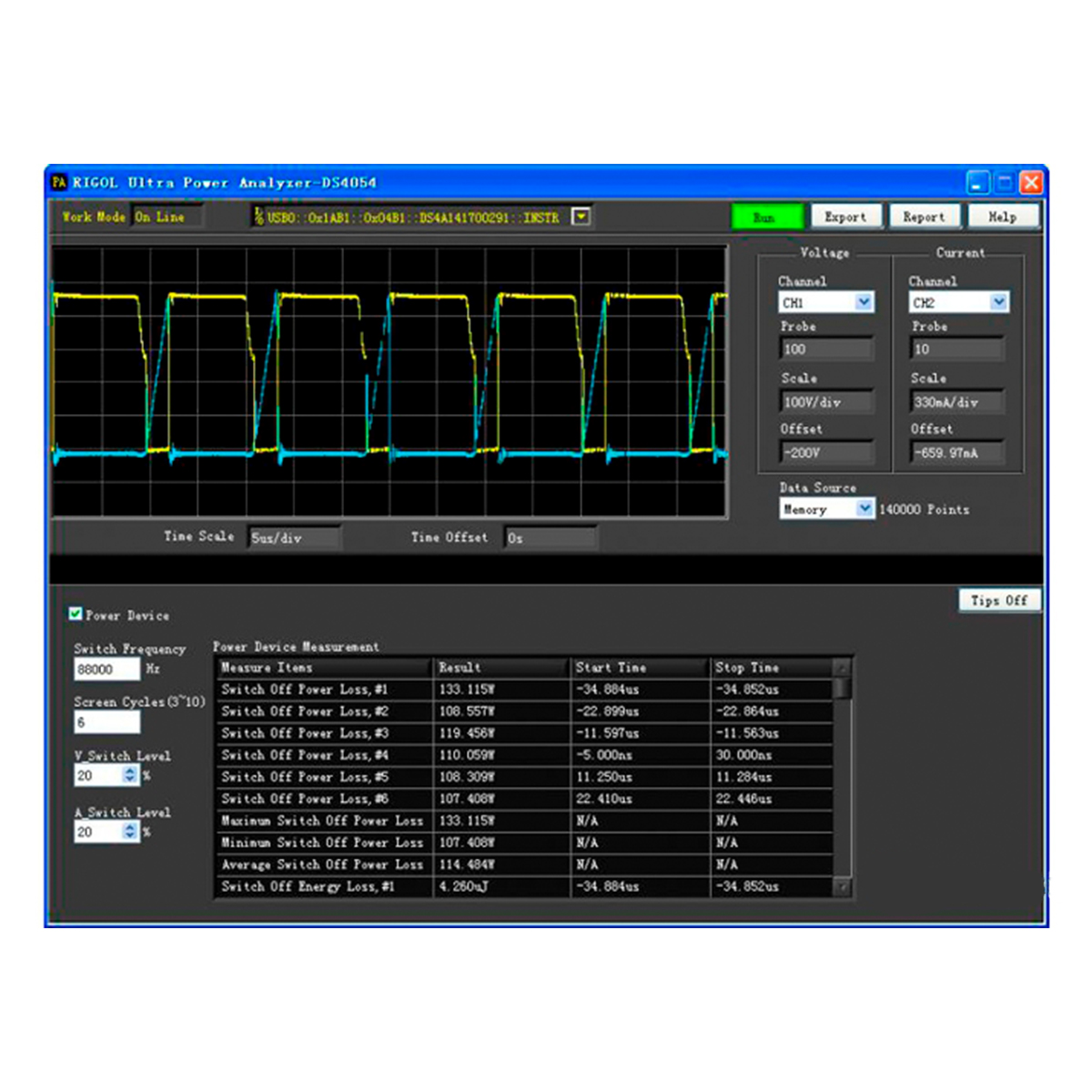Select the Average Switch Off Power Loss row
1092x1092 pixels.
[322, 864]
